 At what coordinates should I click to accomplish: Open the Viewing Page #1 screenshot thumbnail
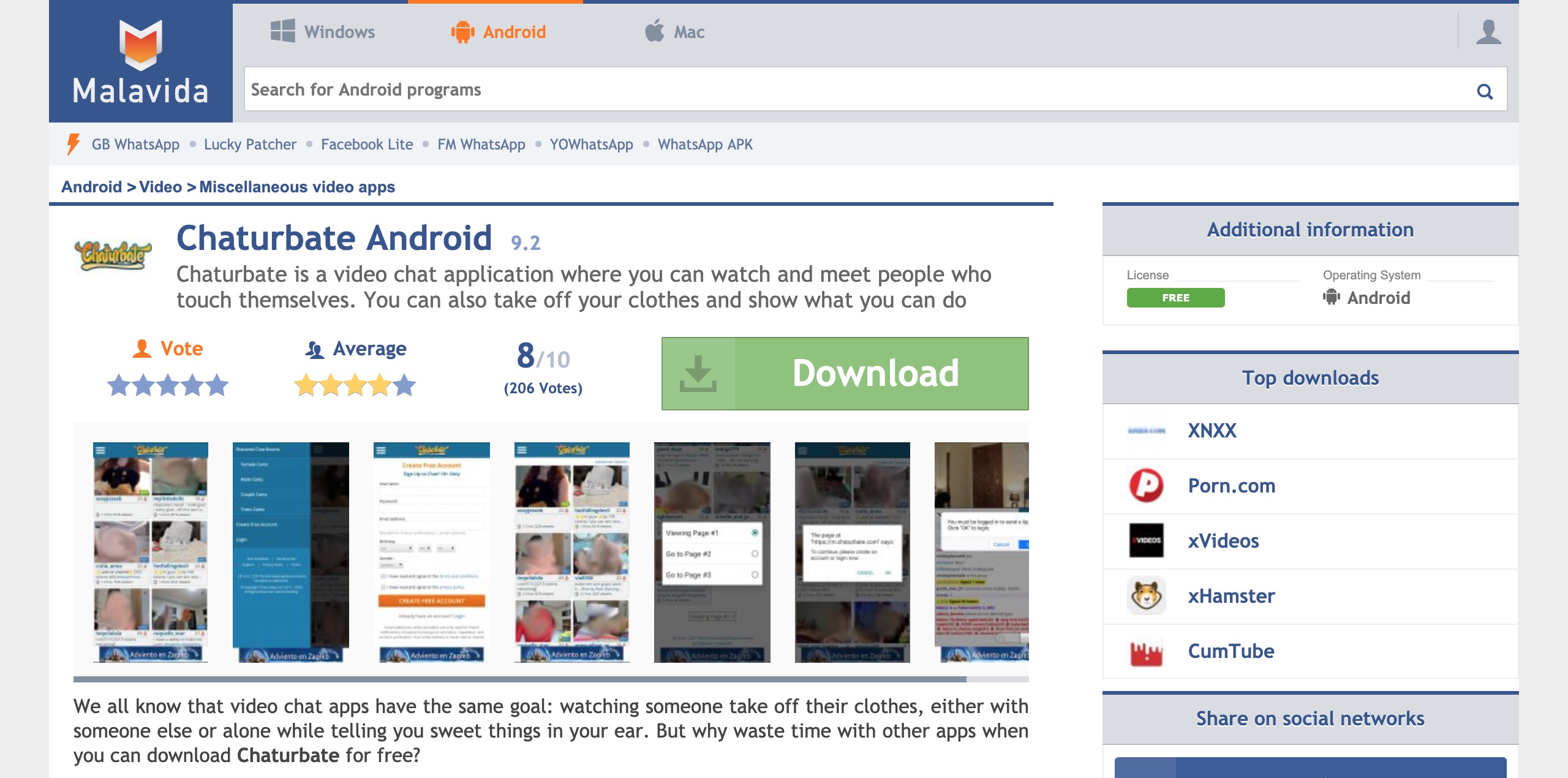point(712,552)
